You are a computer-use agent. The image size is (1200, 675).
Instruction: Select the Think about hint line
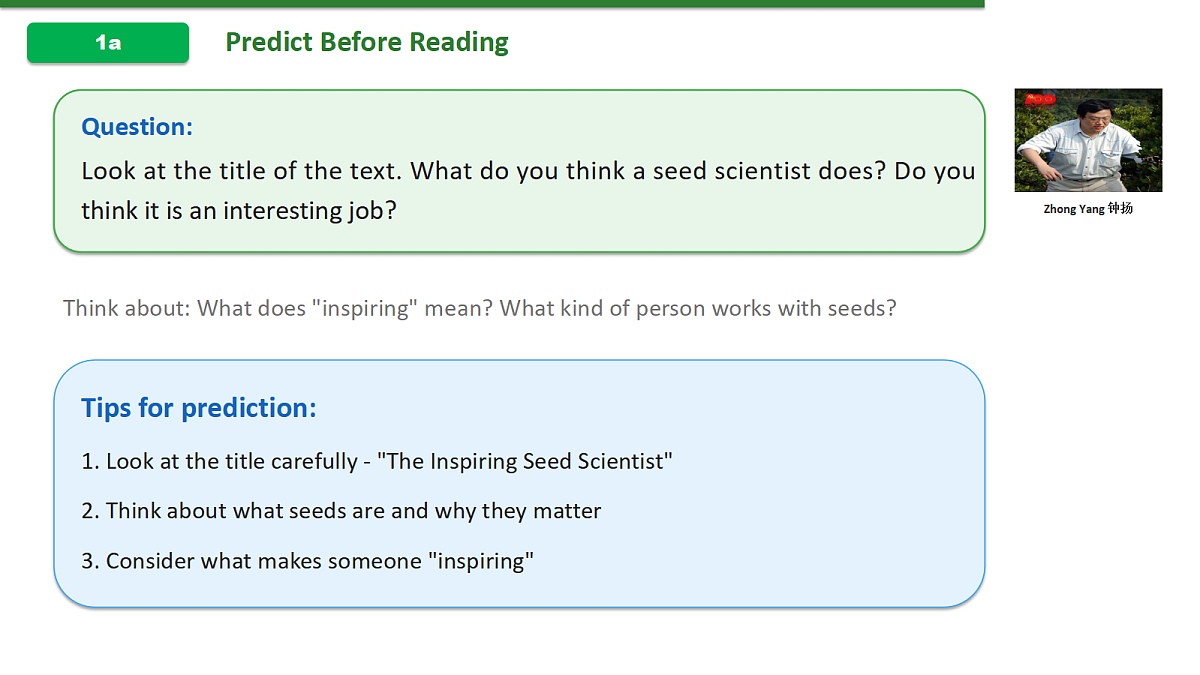click(x=480, y=308)
